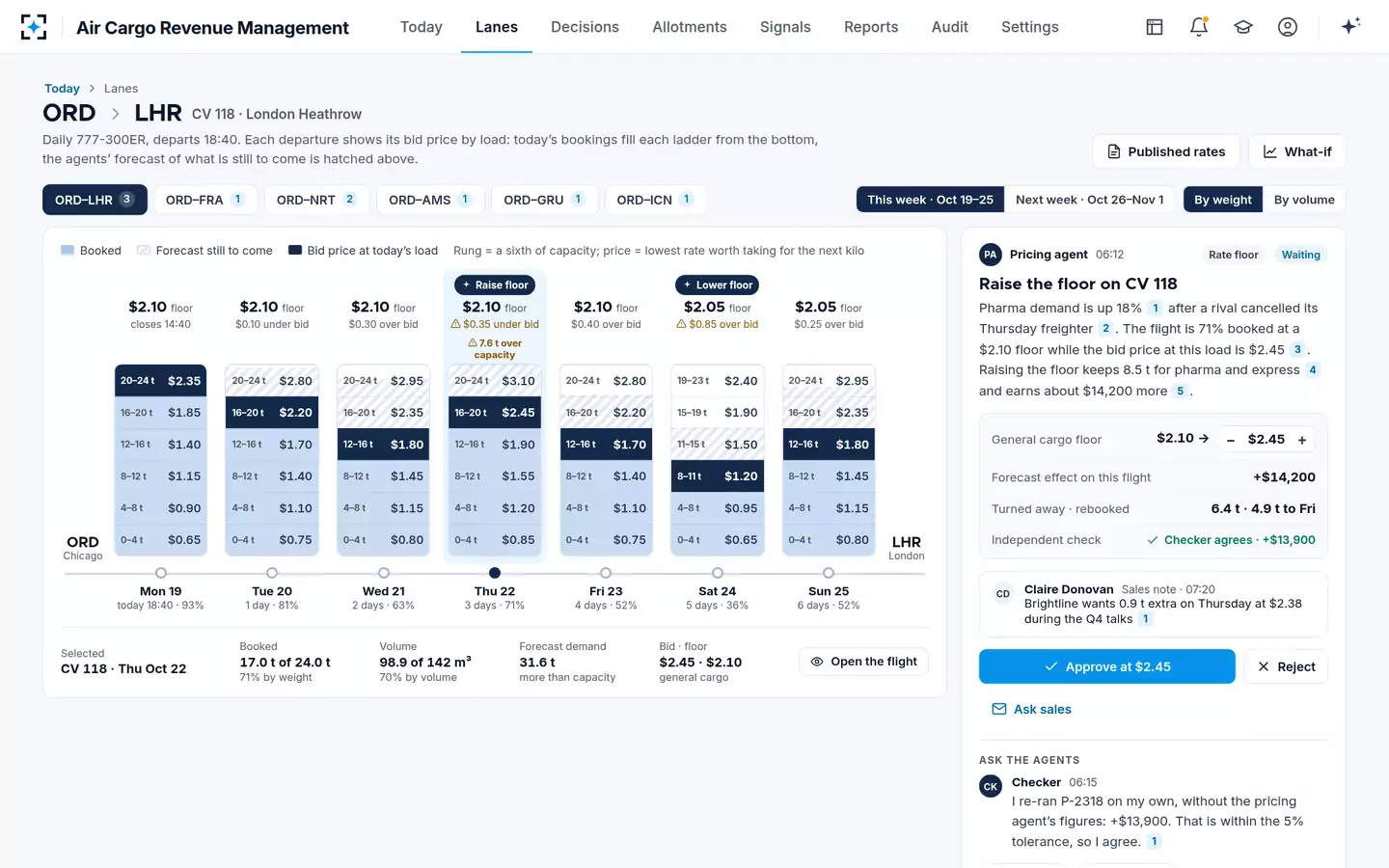Select the Mon 19 departure marker

click(161, 573)
